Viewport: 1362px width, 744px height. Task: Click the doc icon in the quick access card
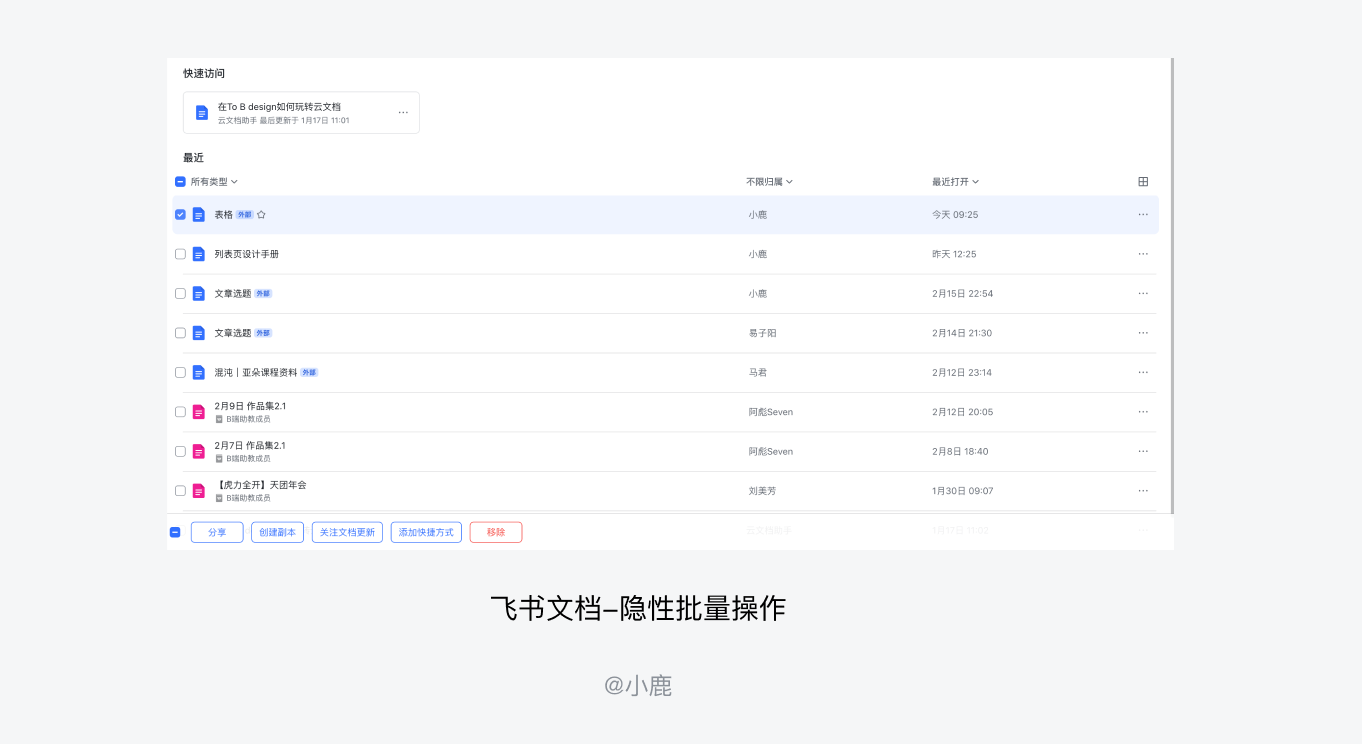[202, 113]
